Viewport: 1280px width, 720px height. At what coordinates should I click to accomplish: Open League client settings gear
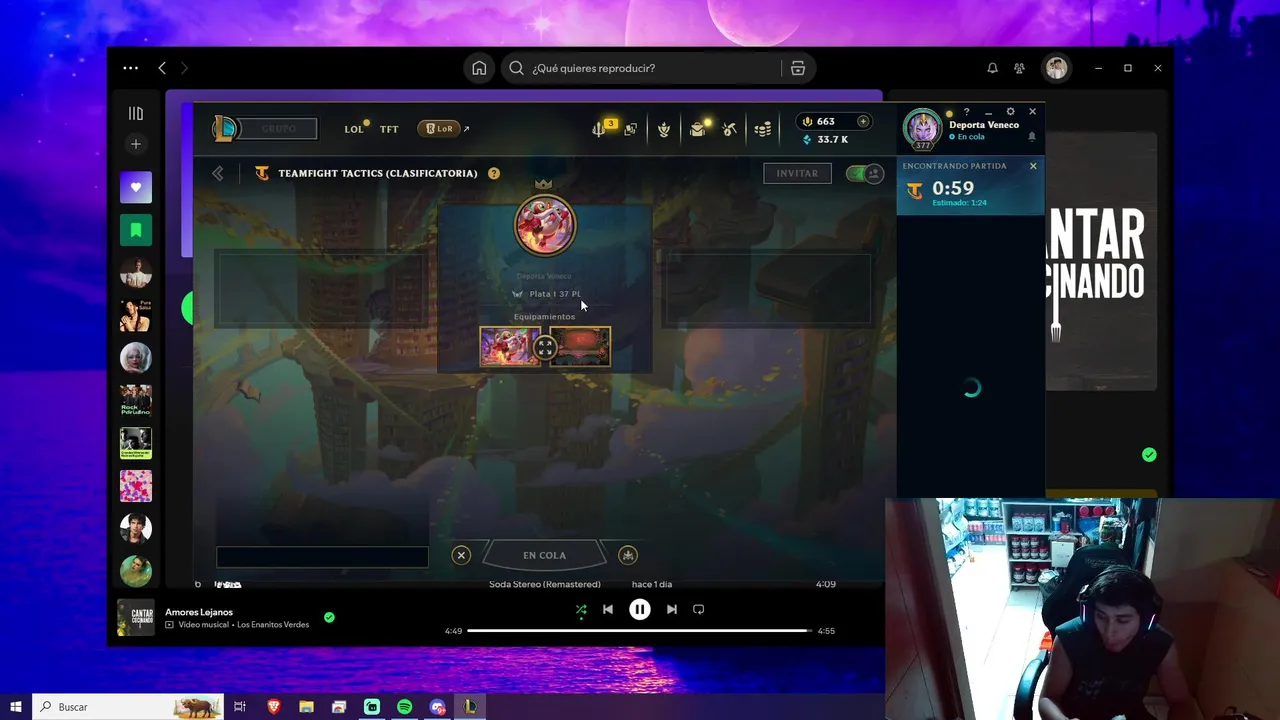[x=1010, y=112]
